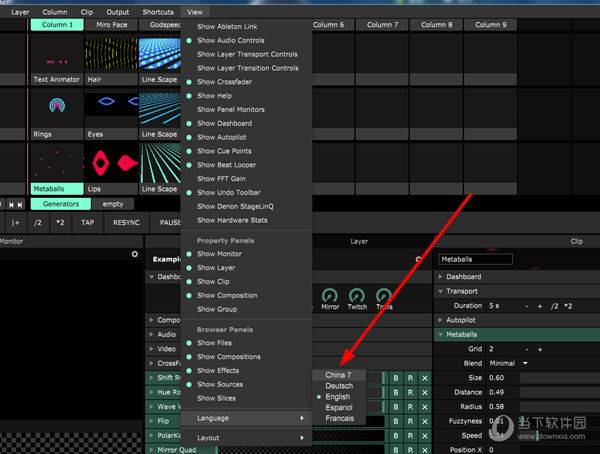Remove the Shift effect with X button
Screen dimensions: 600x454
[x=424, y=378]
